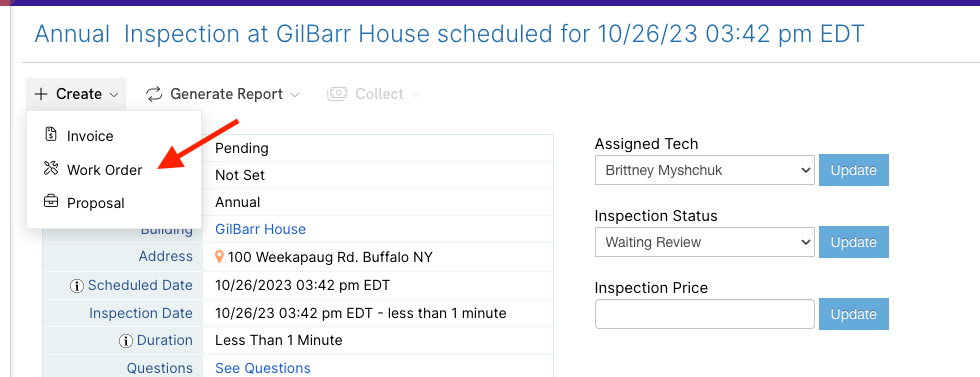Image resolution: width=980 pixels, height=377 pixels.
Task: Click into the Inspection Price field
Action: 704,314
